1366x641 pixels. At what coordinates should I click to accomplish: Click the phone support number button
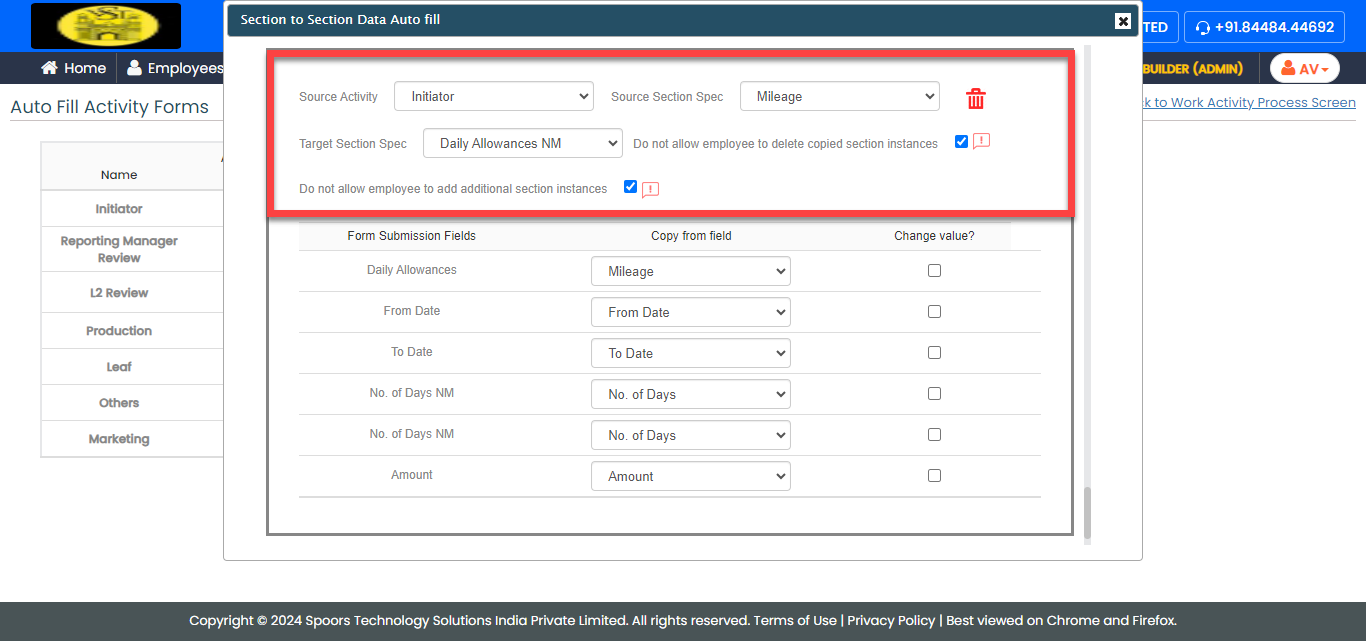[x=1264, y=27]
